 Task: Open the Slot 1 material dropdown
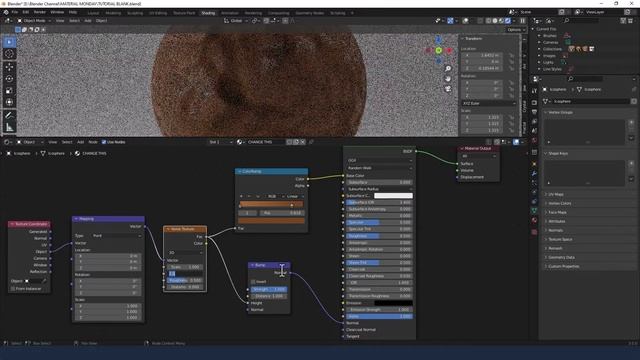pyautogui.click(x=220, y=142)
